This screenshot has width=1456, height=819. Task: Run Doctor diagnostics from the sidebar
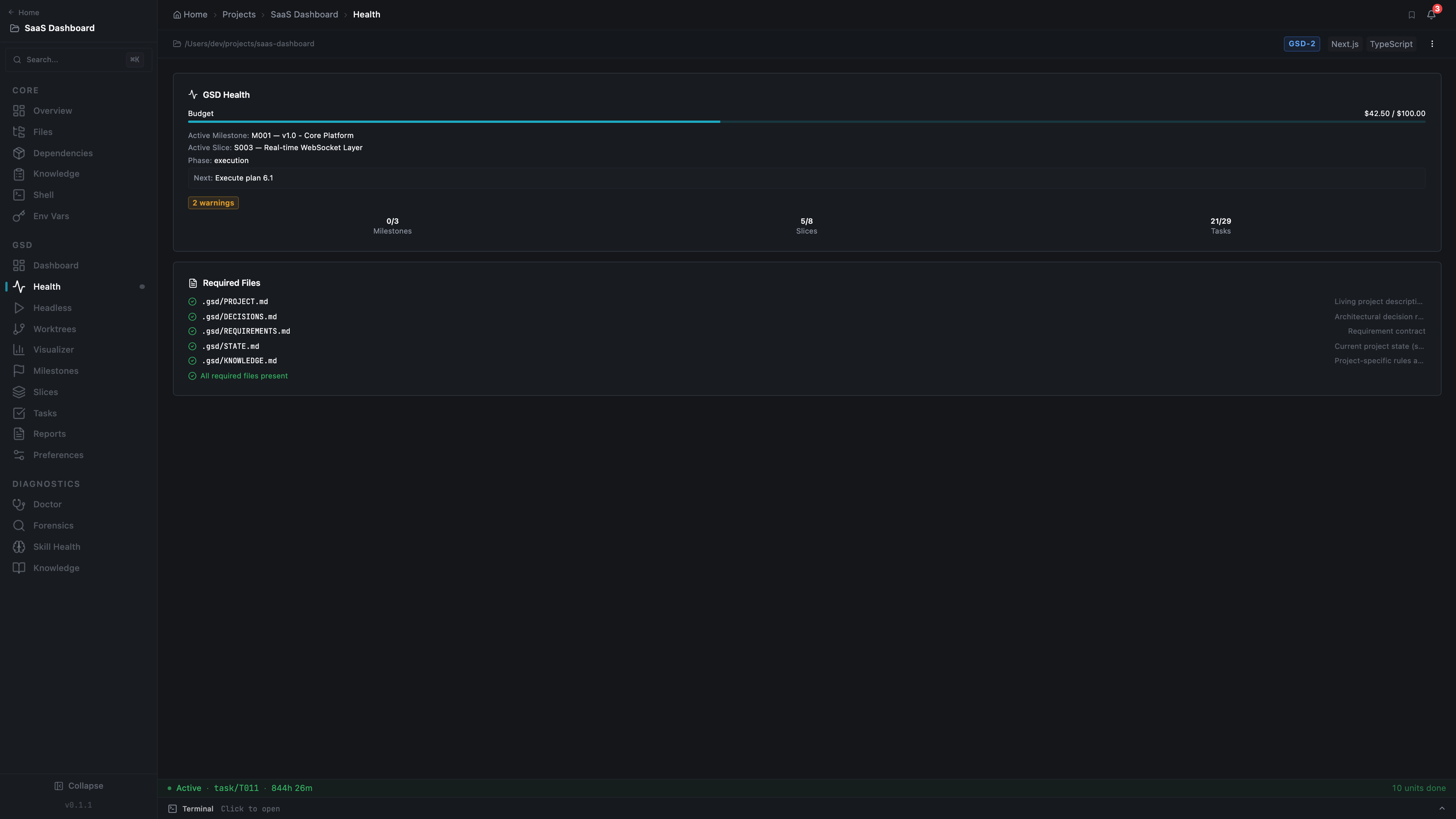coord(46,504)
